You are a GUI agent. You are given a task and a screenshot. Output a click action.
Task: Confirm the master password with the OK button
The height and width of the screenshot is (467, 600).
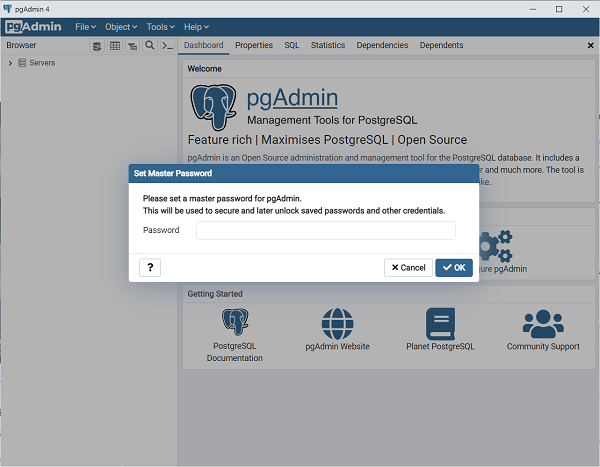[x=454, y=268]
